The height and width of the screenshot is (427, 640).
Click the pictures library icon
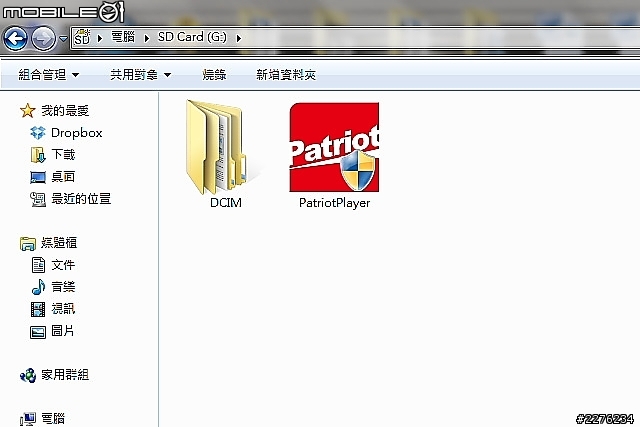(x=38, y=332)
